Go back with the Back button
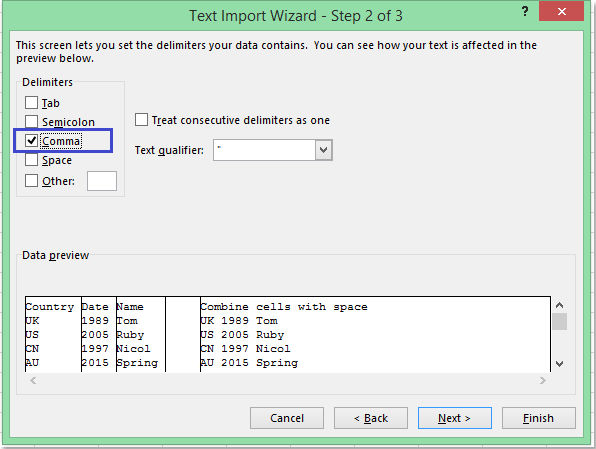Screen dimensions: 596x449 [x=371, y=418]
